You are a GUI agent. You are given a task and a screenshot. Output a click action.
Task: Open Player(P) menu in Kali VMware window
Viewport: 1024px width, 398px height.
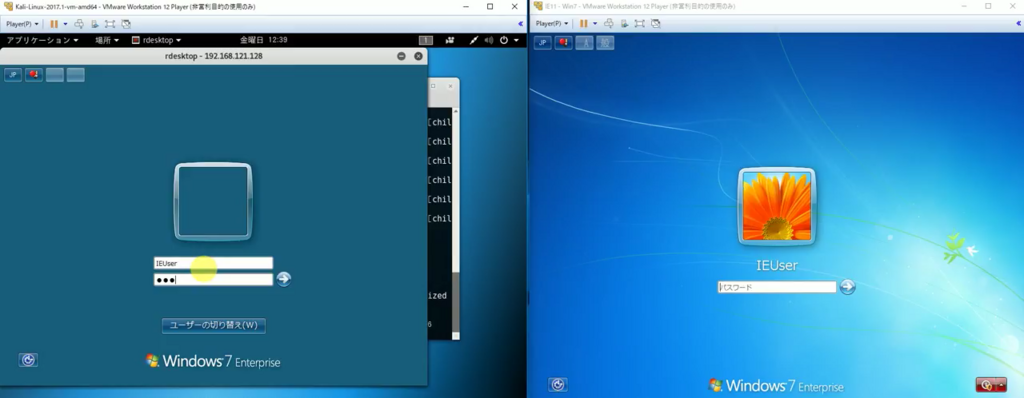(x=22, y=24)
